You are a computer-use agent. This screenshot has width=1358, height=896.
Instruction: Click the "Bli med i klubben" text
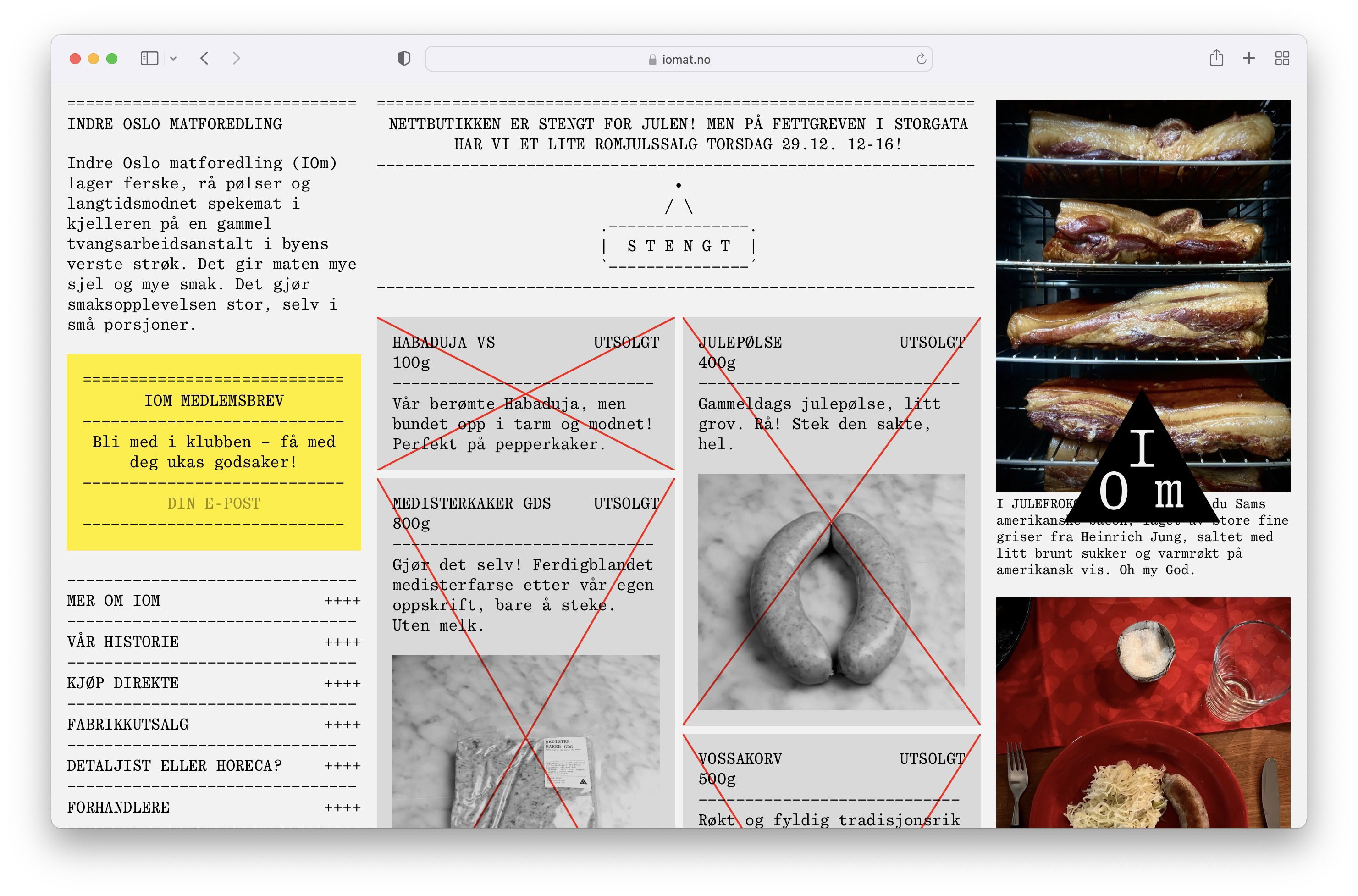tap(214, 452)
